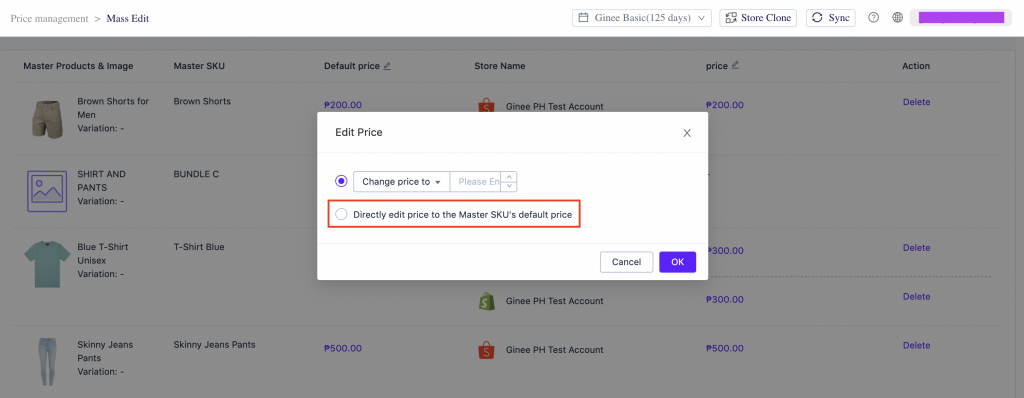Screen dimensions: 1024x398
Task: Click the SHIRT AND PANTS placeholder image
Action: (47, 191)
